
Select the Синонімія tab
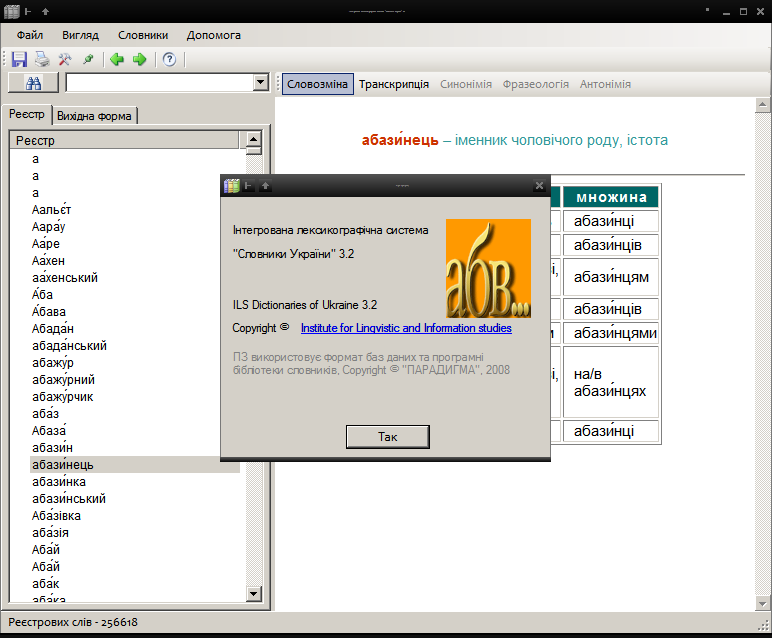coord(466,84)
